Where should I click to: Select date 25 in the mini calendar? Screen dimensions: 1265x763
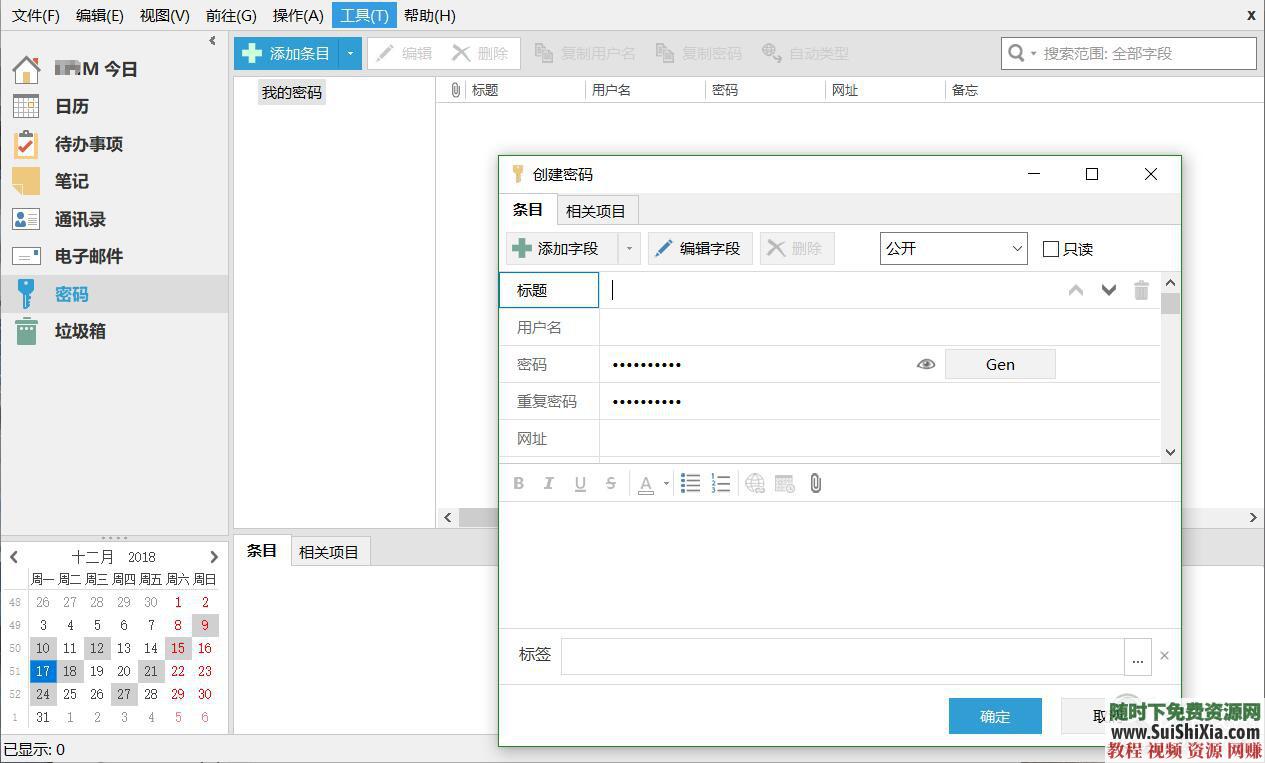[x=70, y=694]
